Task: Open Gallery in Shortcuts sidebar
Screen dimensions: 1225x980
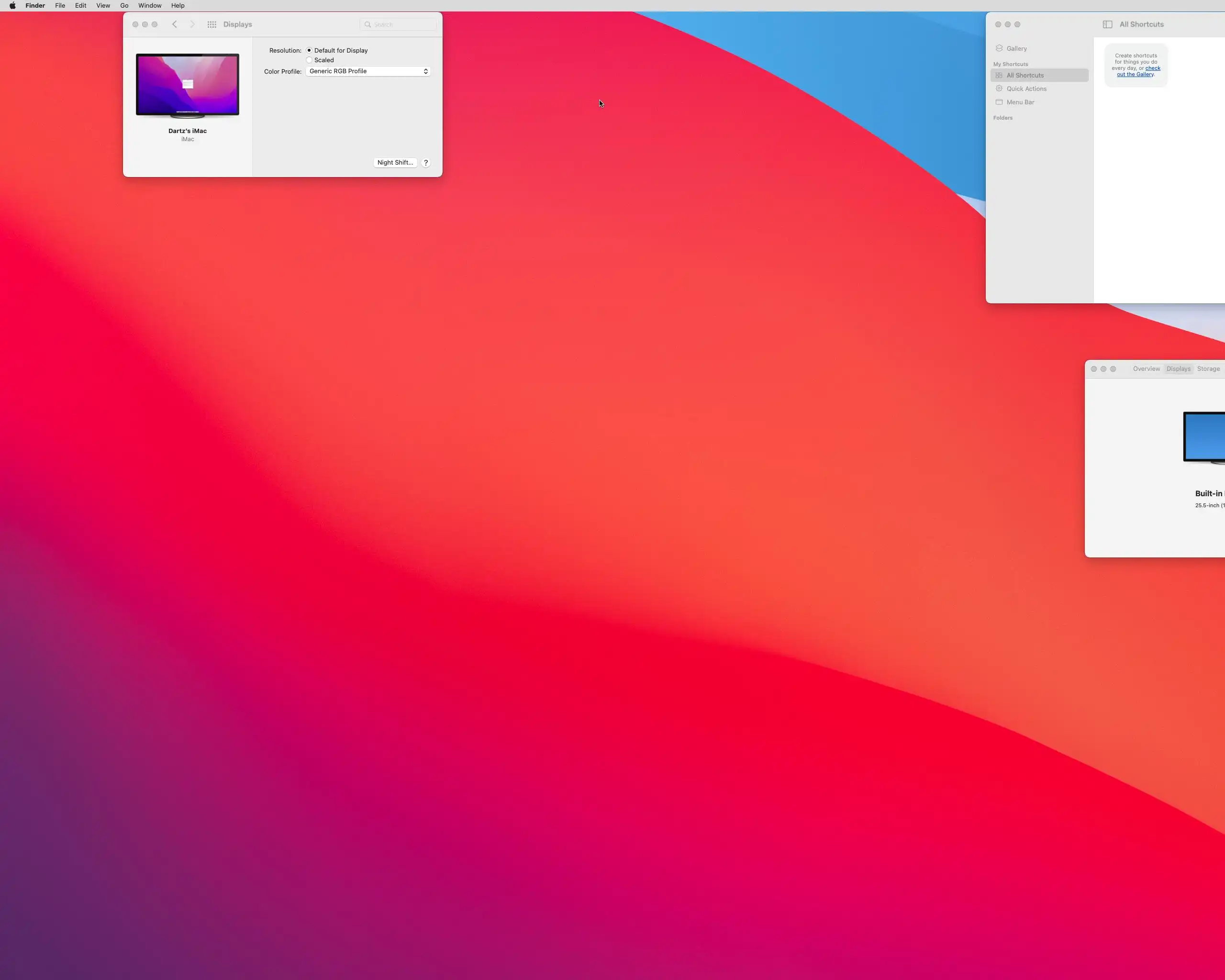Action: (x=1016, y=49)
